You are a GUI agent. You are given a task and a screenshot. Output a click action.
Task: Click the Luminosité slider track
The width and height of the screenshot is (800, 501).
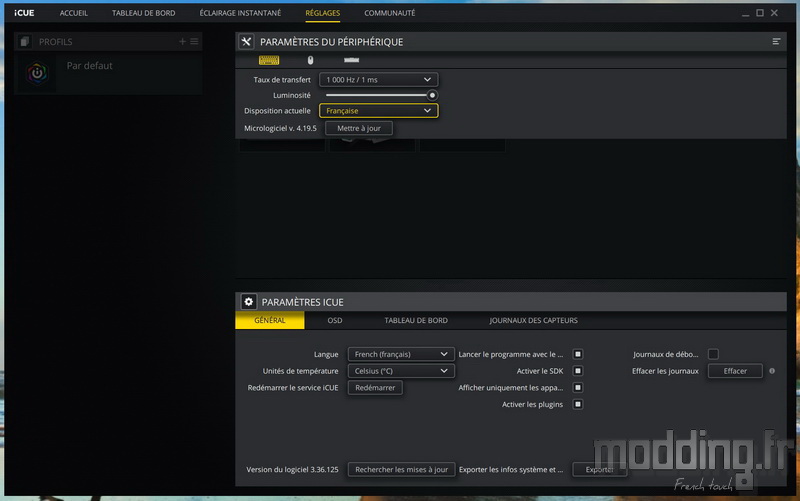379,95
